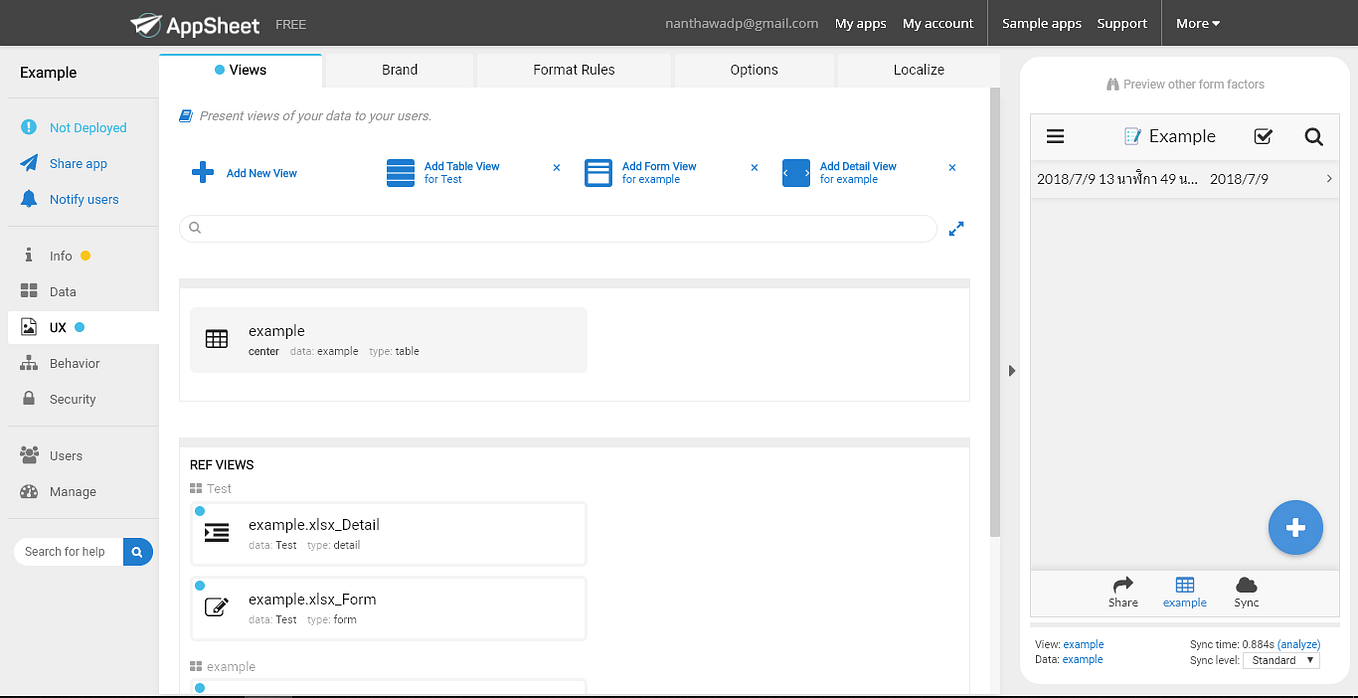Open the row chevron in preview list

pyautogui.click(x=1329, y=179)
